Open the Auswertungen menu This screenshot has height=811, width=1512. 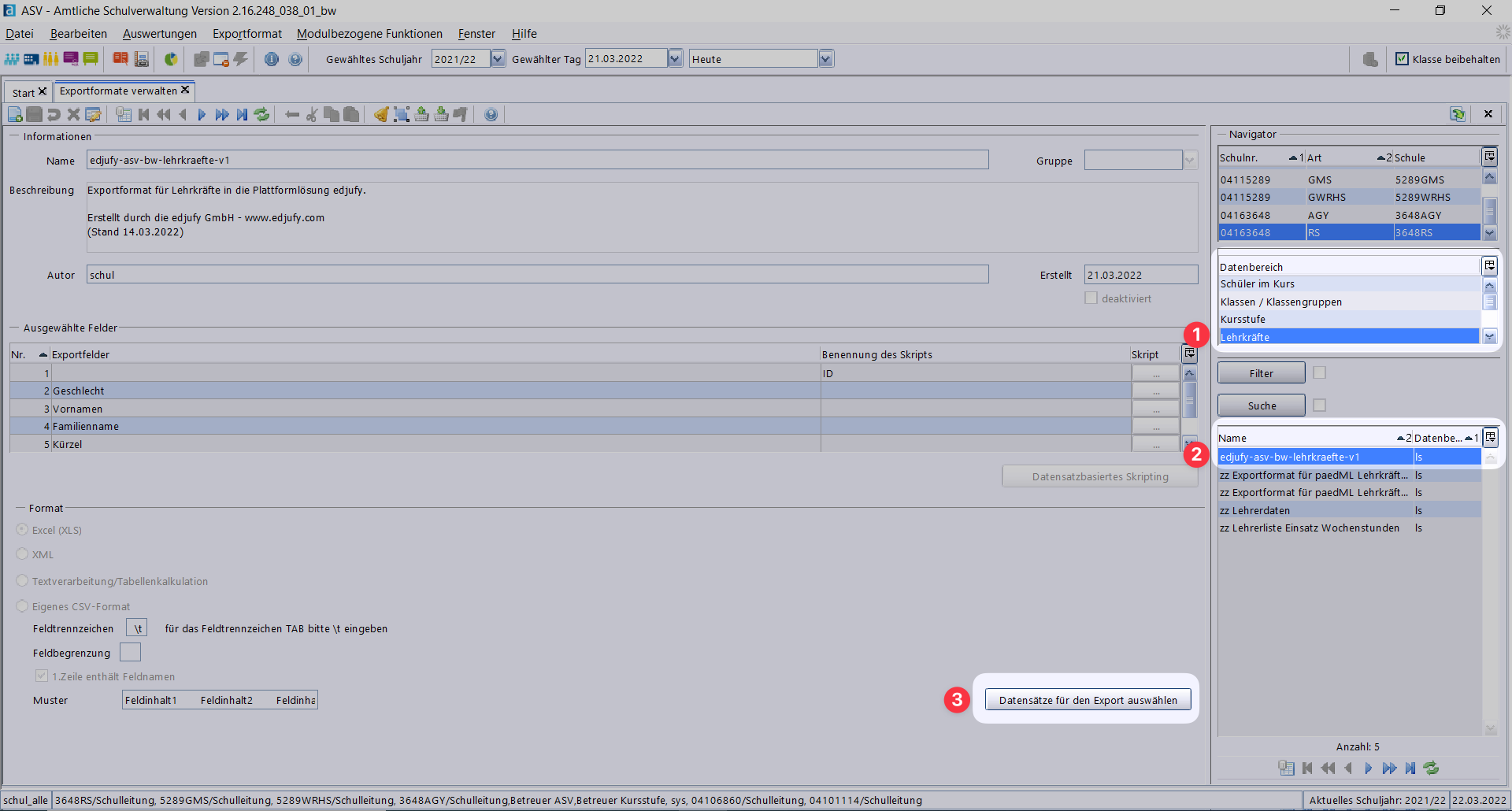pos(160,34)
